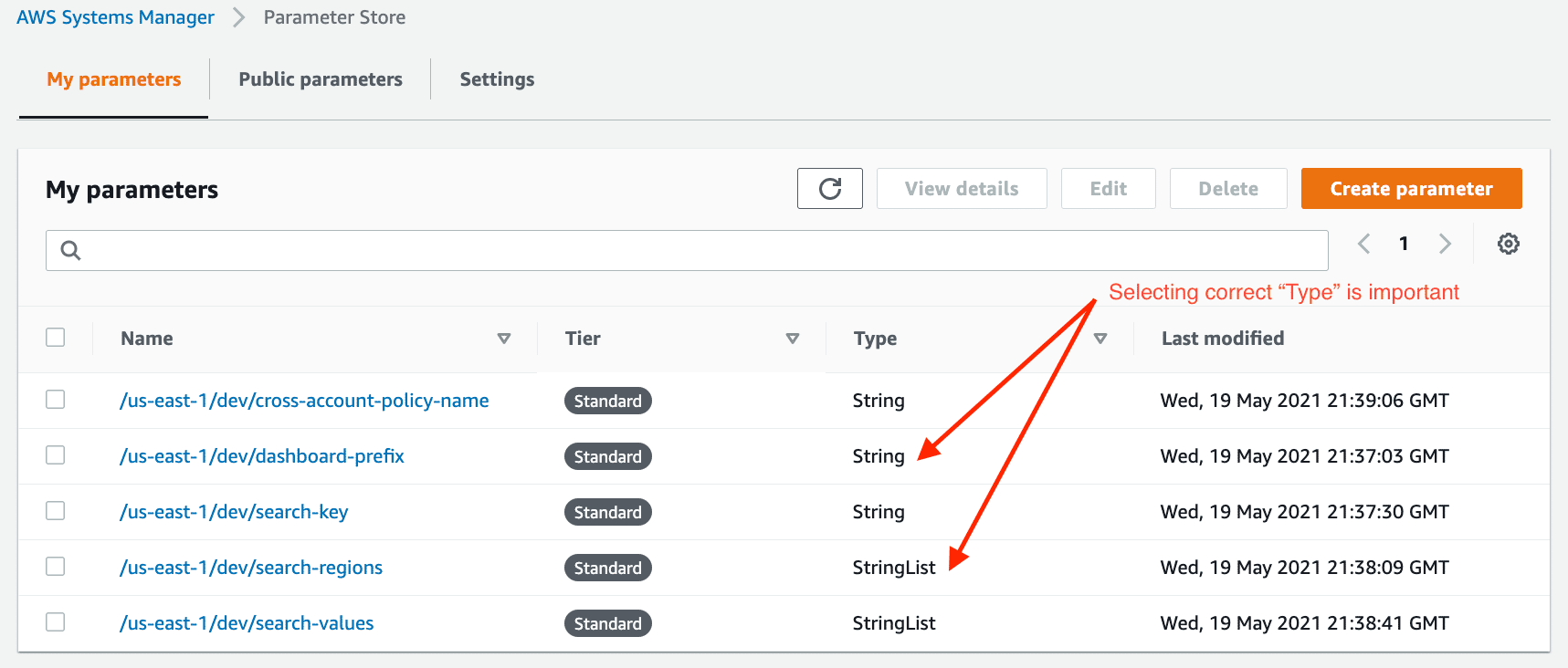
Task: Open /us-east-1/dev/search-regions parameter link
Action: [251, 568]
